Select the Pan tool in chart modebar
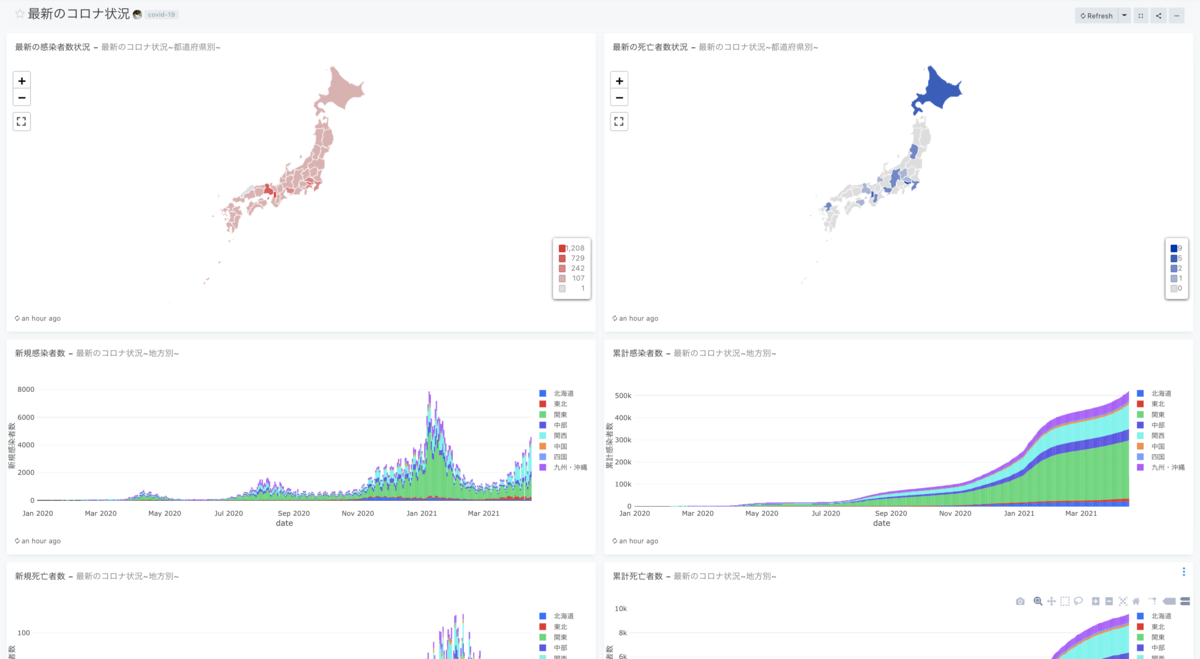This screenshot has height=659, width=1200. pos(1051,601)
